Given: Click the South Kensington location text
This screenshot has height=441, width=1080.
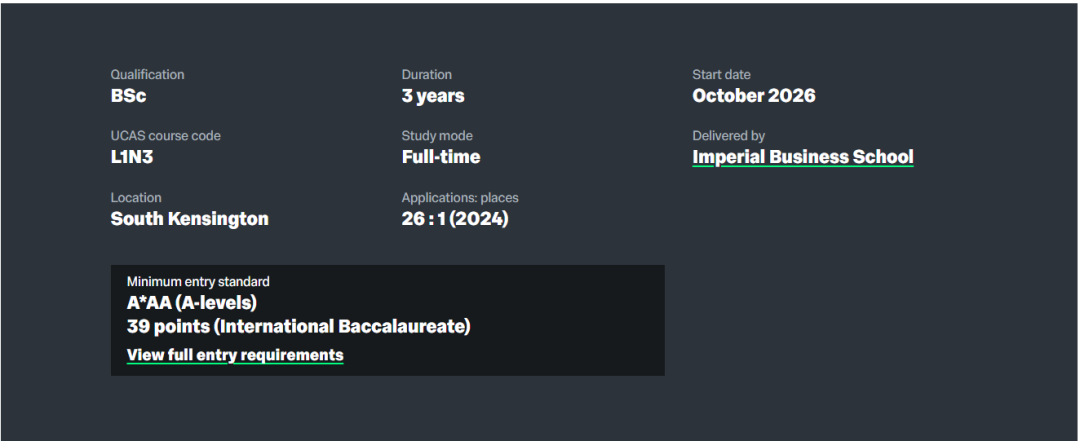Looking at the screenshot, I should pyautogui.click(x=189, y=219).
